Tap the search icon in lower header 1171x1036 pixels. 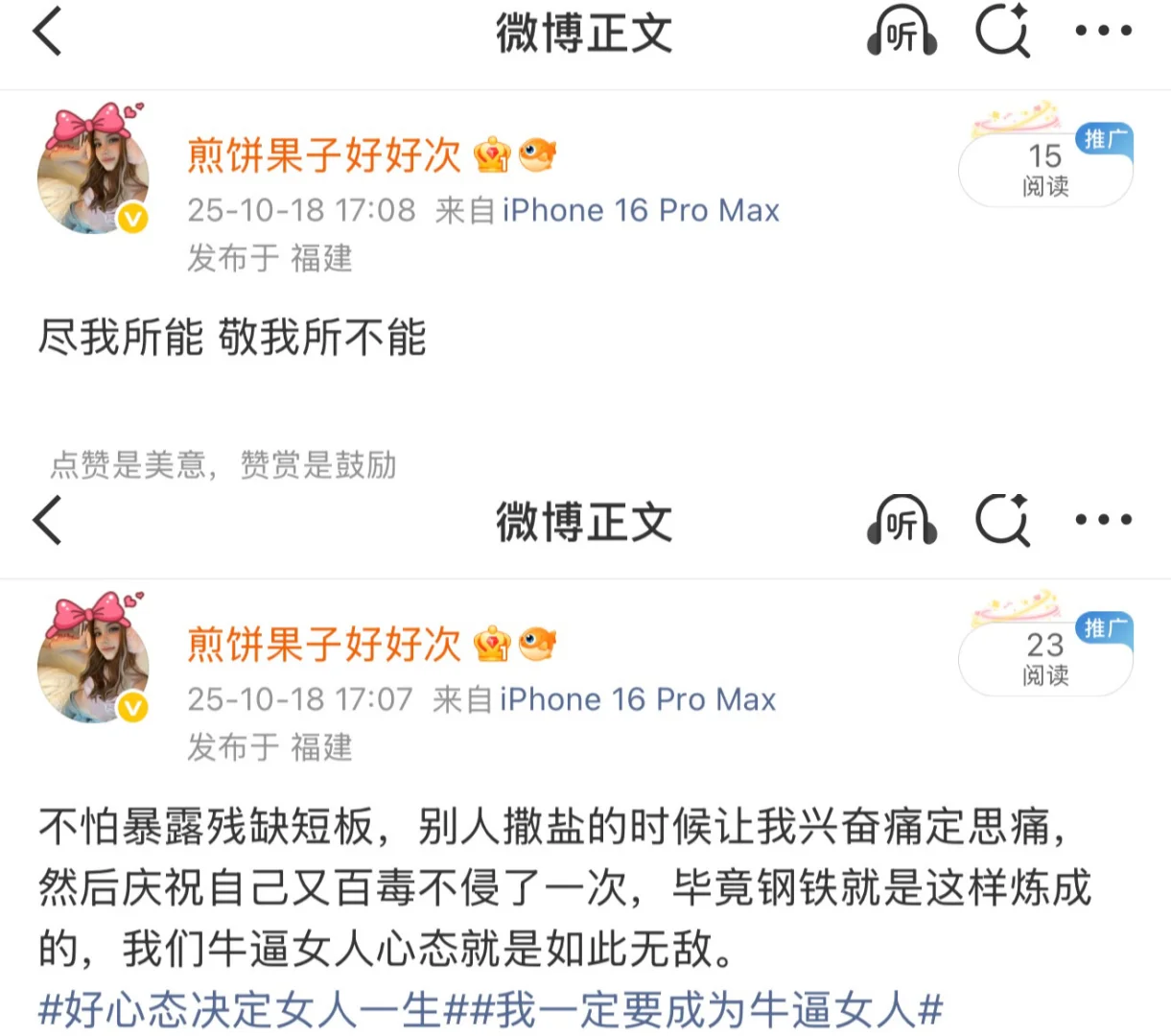pos(1002,520)
